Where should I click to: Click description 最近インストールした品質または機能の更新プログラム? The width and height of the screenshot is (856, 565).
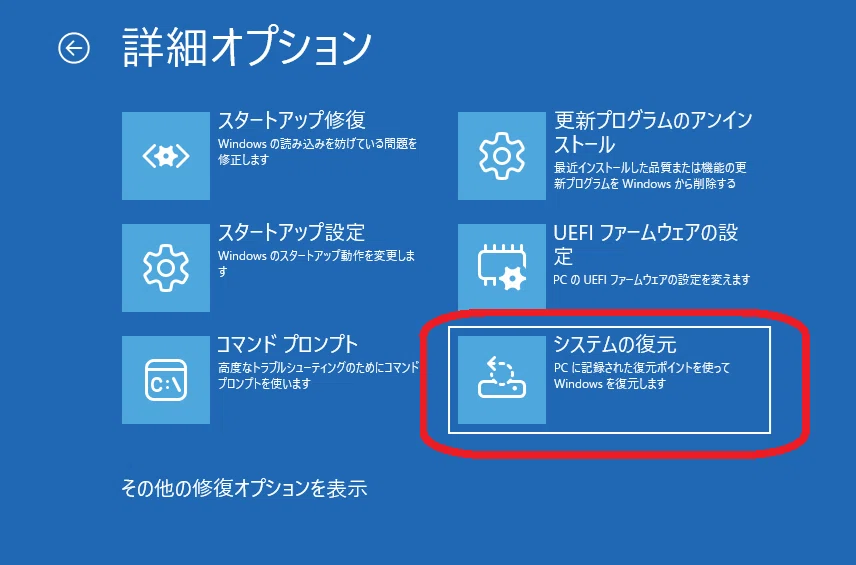(650, 176)
